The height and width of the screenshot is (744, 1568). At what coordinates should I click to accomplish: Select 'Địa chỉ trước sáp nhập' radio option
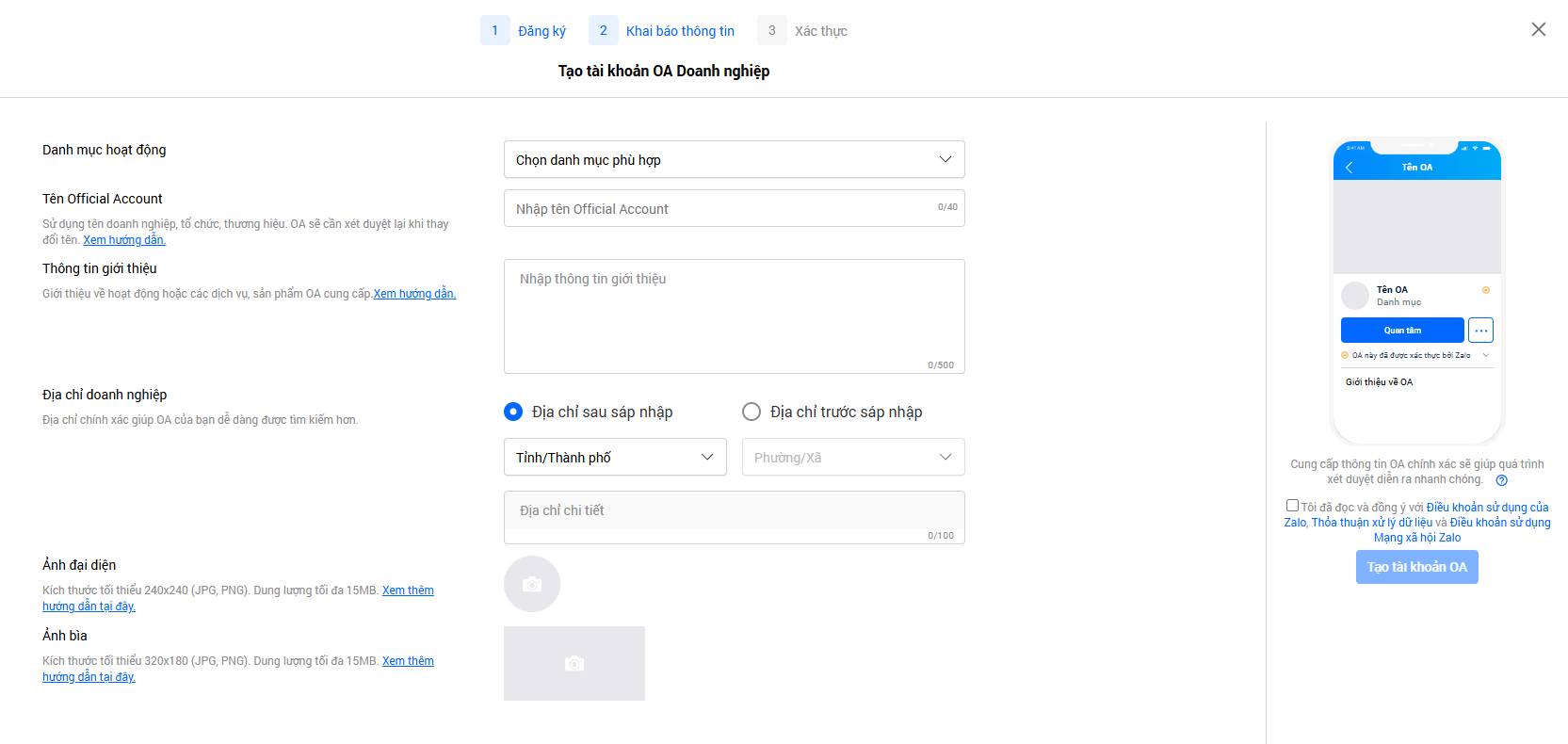point(752,412)
